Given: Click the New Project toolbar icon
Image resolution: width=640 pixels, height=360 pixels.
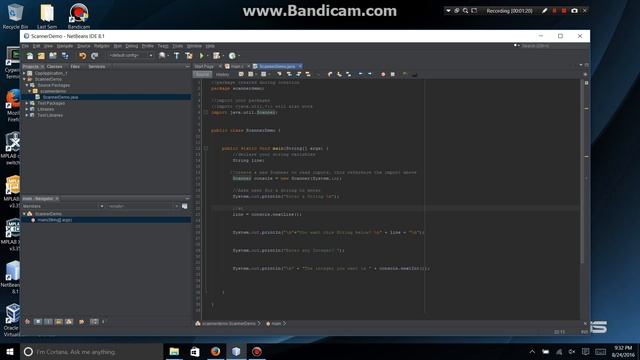Looking at the screenshot, I should coord(41,56).
